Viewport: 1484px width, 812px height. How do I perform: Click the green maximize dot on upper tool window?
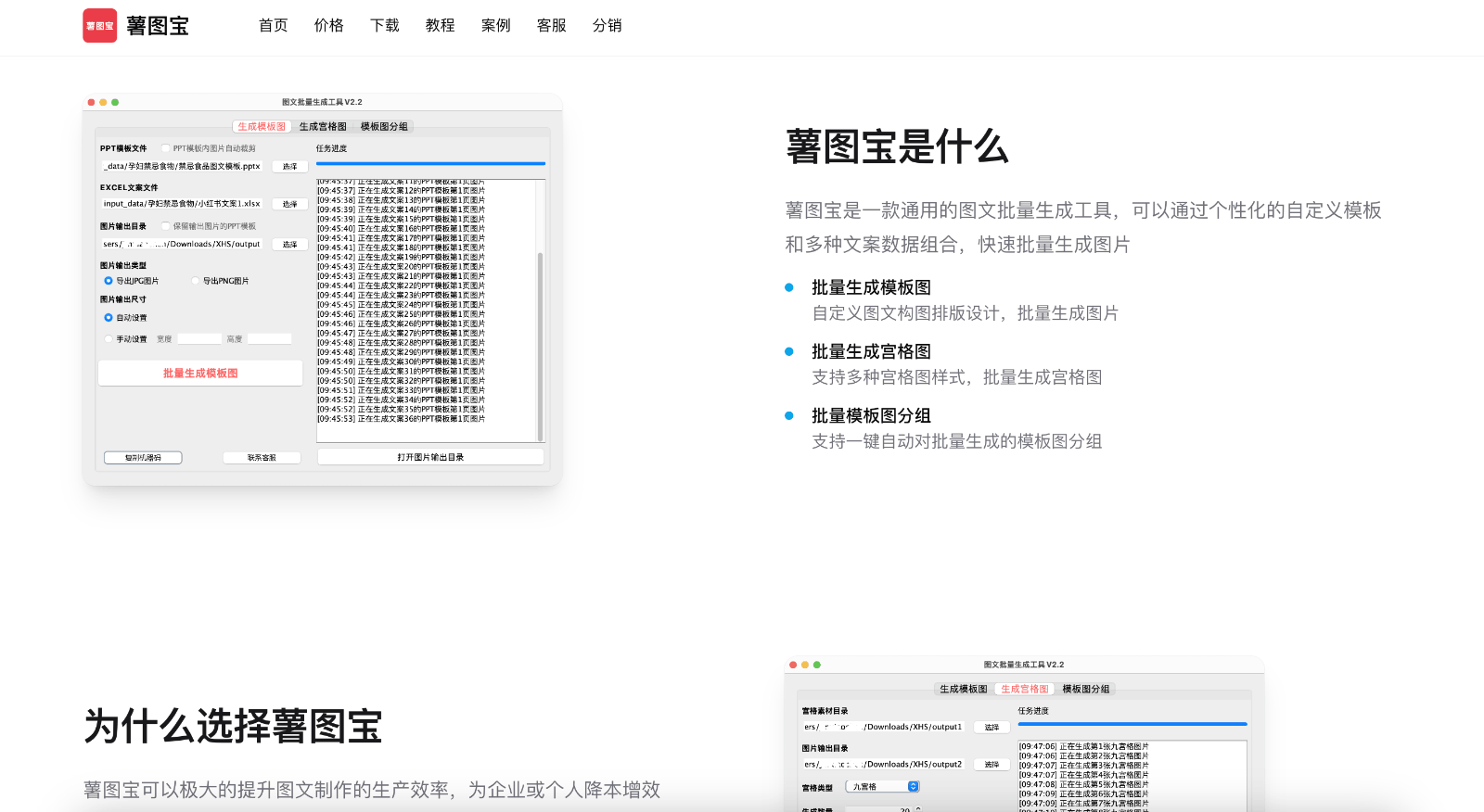tap(115, 102)
